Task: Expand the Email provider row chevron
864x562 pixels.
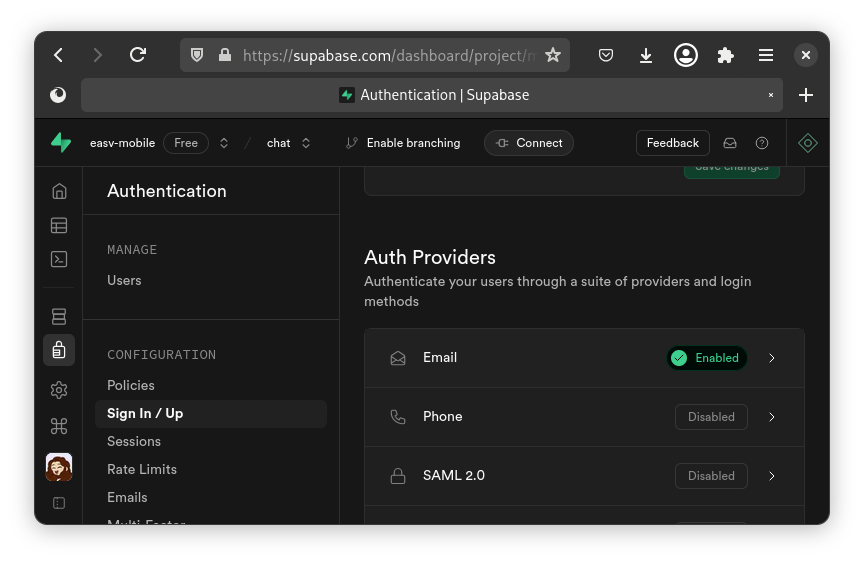Action: tap(771, 358)
